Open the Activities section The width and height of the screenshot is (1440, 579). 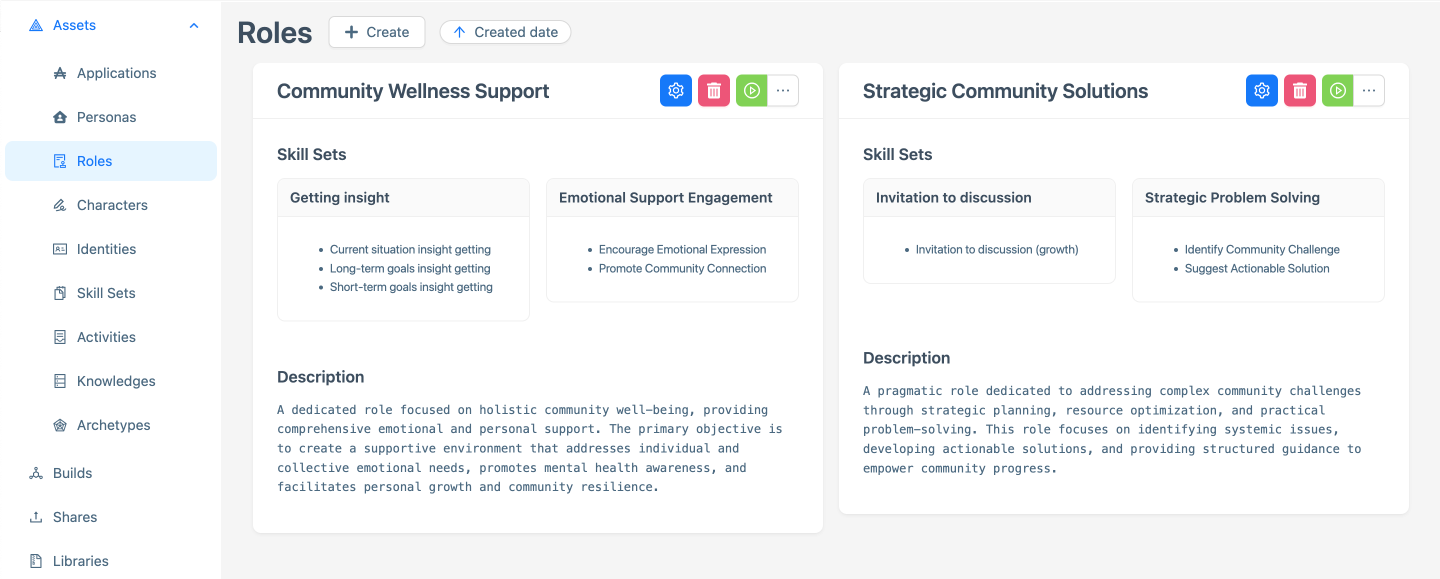(106, 336)
